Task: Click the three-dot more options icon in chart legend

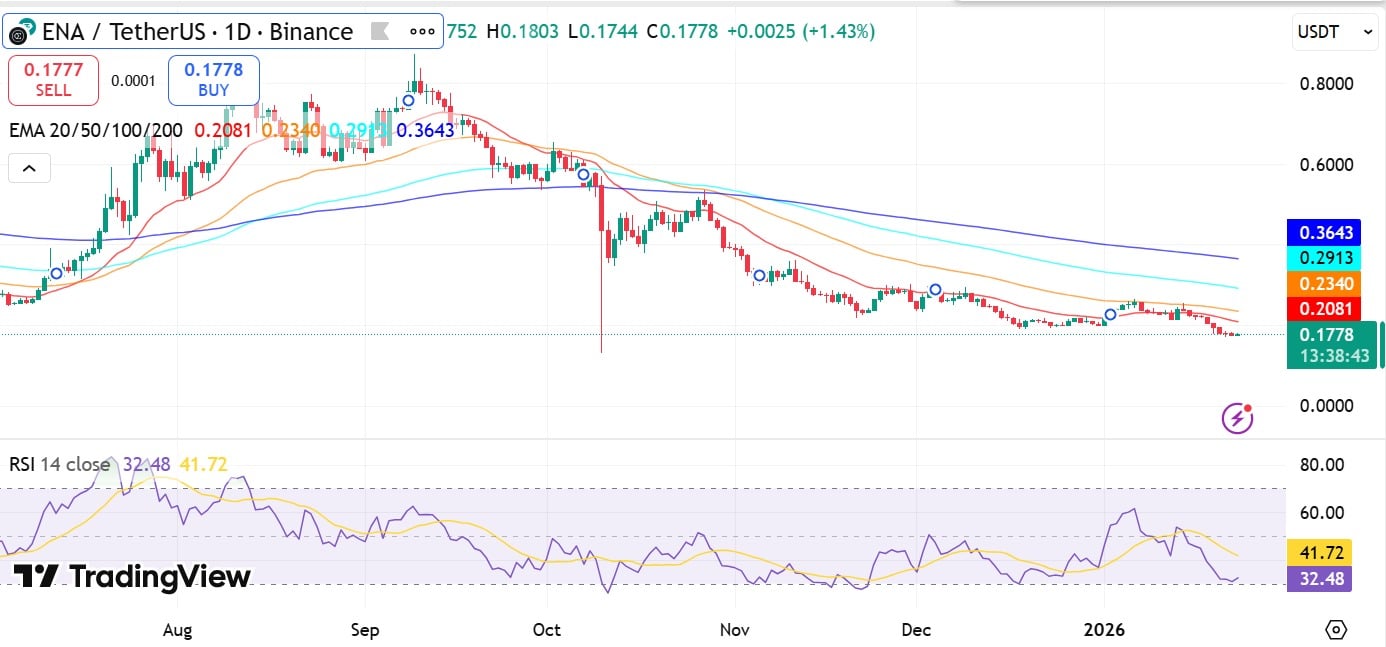Action: [x=422, y=31]
